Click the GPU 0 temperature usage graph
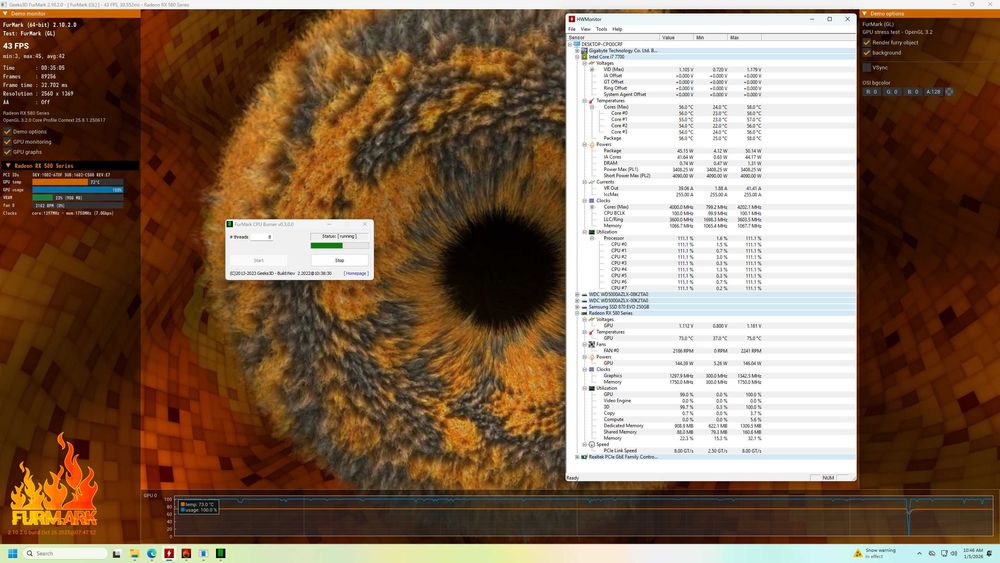The height and width of the screenshot is (563, 1000). coord(582,517)
